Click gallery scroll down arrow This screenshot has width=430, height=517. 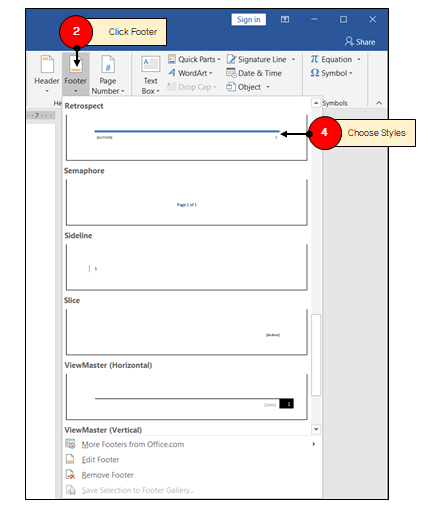tap(316, 429)
